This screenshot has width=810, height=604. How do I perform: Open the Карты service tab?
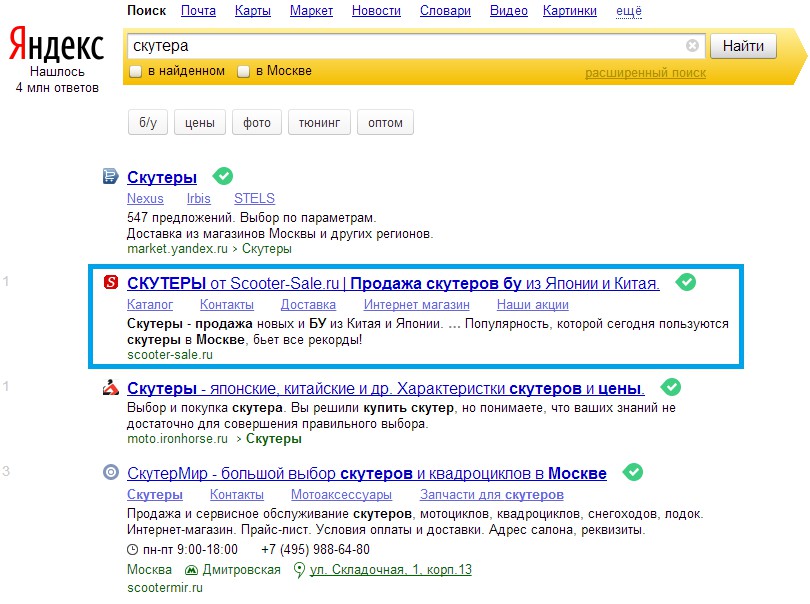[x=253, y=11]
